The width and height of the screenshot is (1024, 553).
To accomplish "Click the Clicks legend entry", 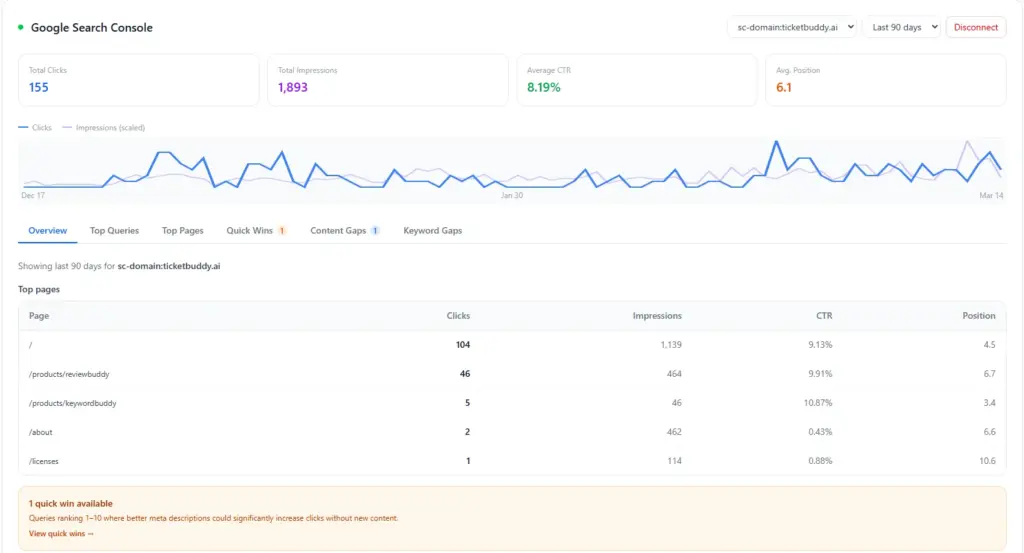I will (35, 127).
